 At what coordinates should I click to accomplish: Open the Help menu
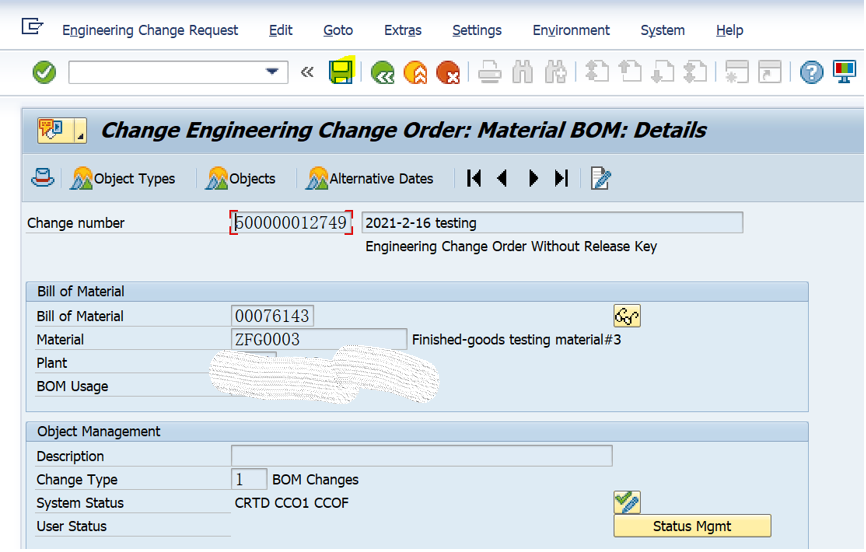click(x=729, y=30)
